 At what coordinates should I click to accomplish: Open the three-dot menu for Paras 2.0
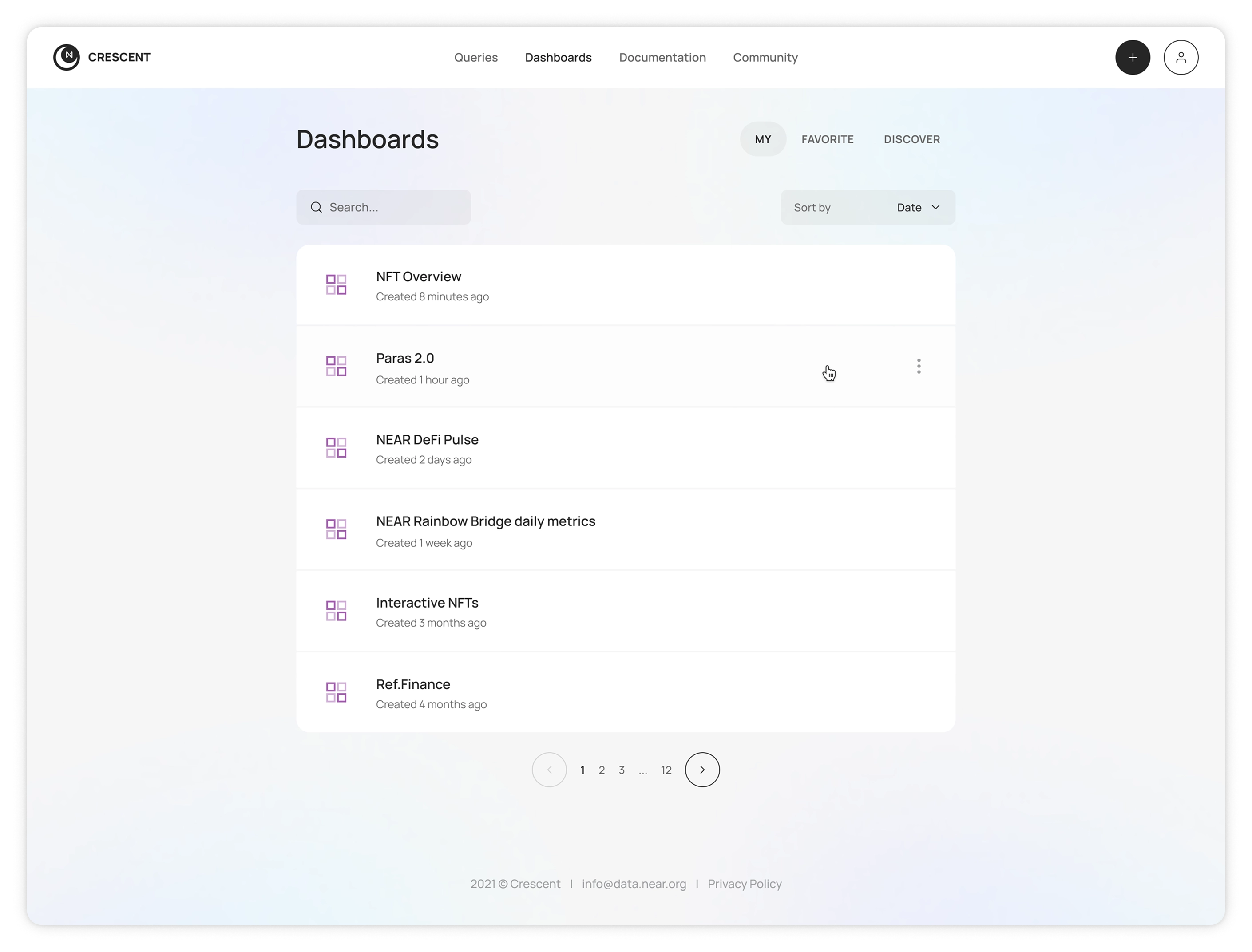coord(918,366)
